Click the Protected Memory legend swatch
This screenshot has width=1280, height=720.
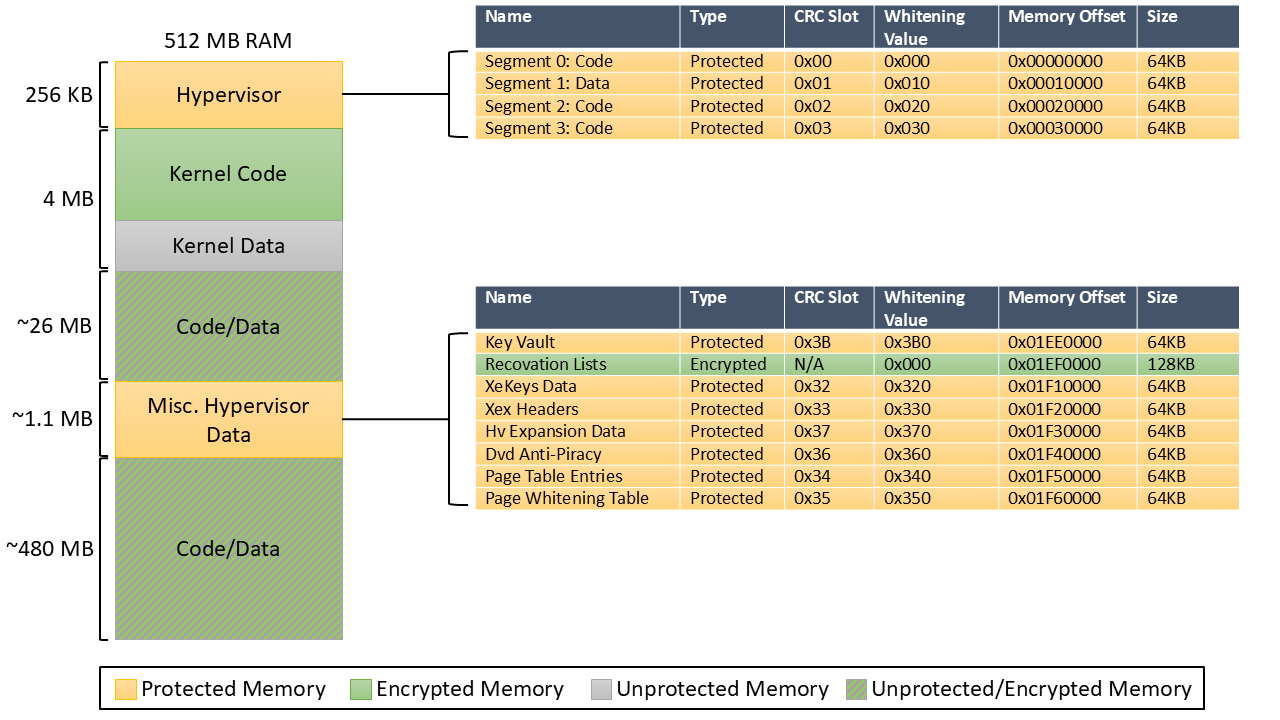(125, 689)
